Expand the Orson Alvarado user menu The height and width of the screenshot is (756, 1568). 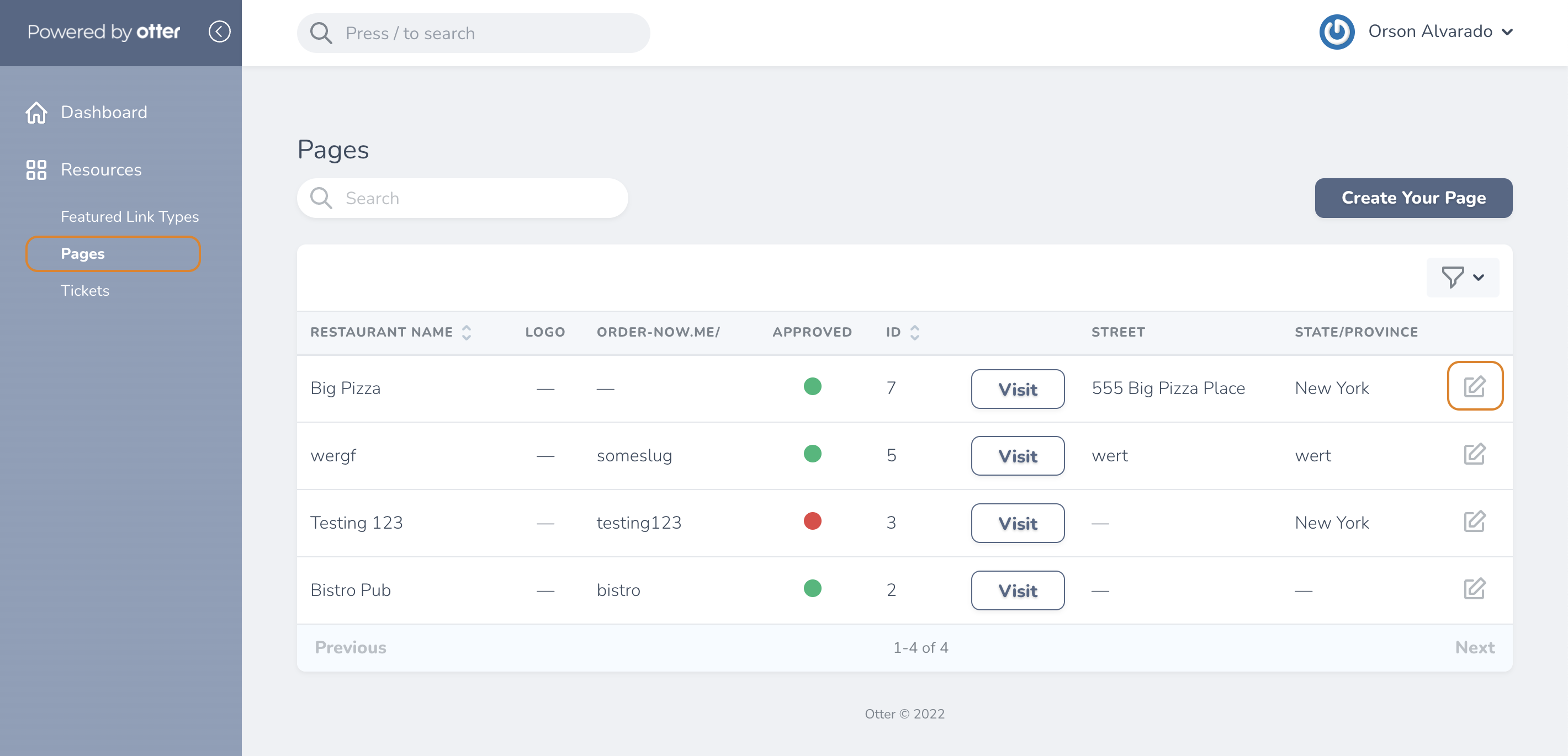pos(1507,32)
